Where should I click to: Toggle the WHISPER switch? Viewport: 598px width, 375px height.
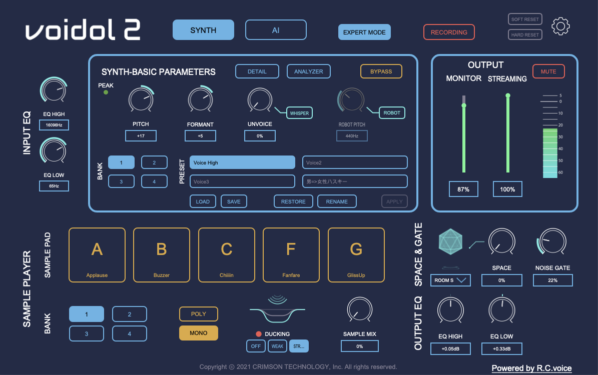click(x=299, y=113)
